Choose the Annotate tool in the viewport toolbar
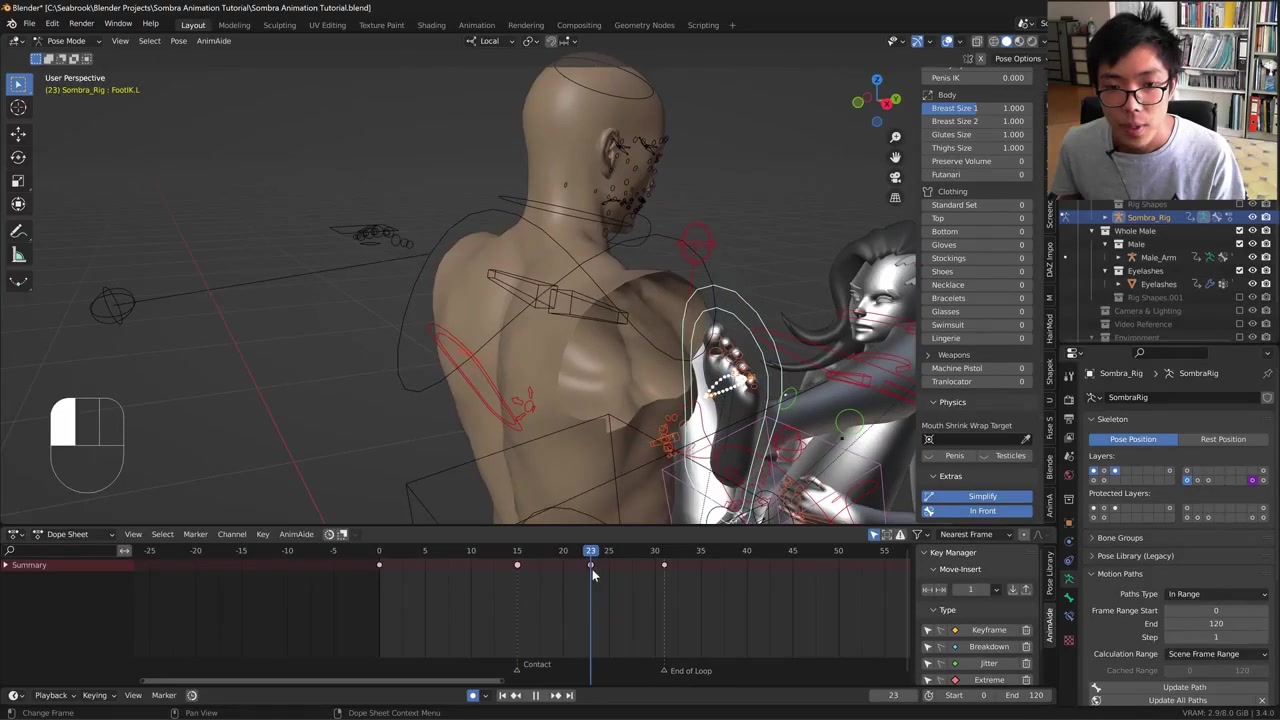 (18, 232)
